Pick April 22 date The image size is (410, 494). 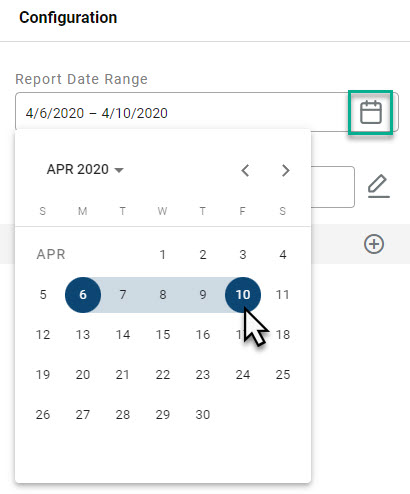pos(163,375)
